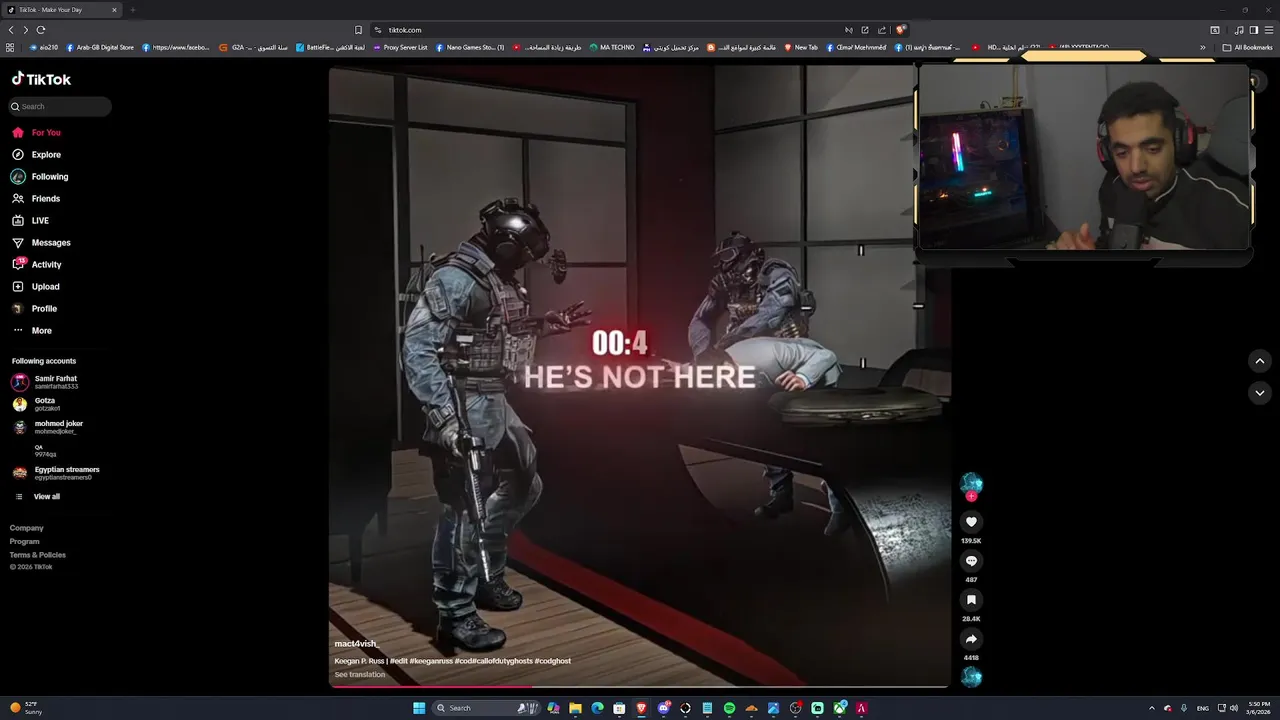1280x720 pixels.
Task: Open Samir Farhat's account
Action: point(44,382)
